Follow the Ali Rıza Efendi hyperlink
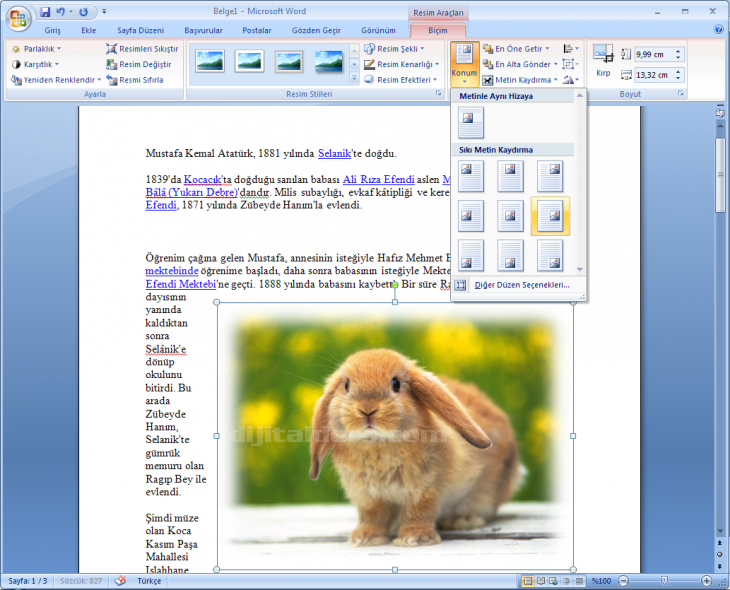 [x=379, y=179]
